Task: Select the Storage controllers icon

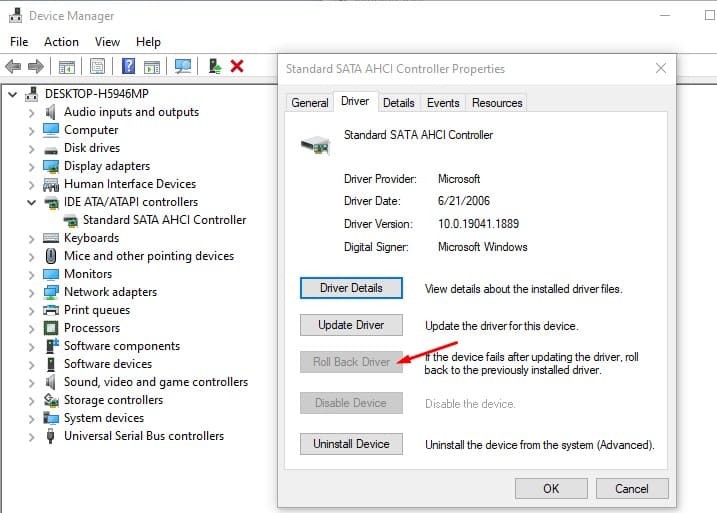Action: [x=51, y=400]
